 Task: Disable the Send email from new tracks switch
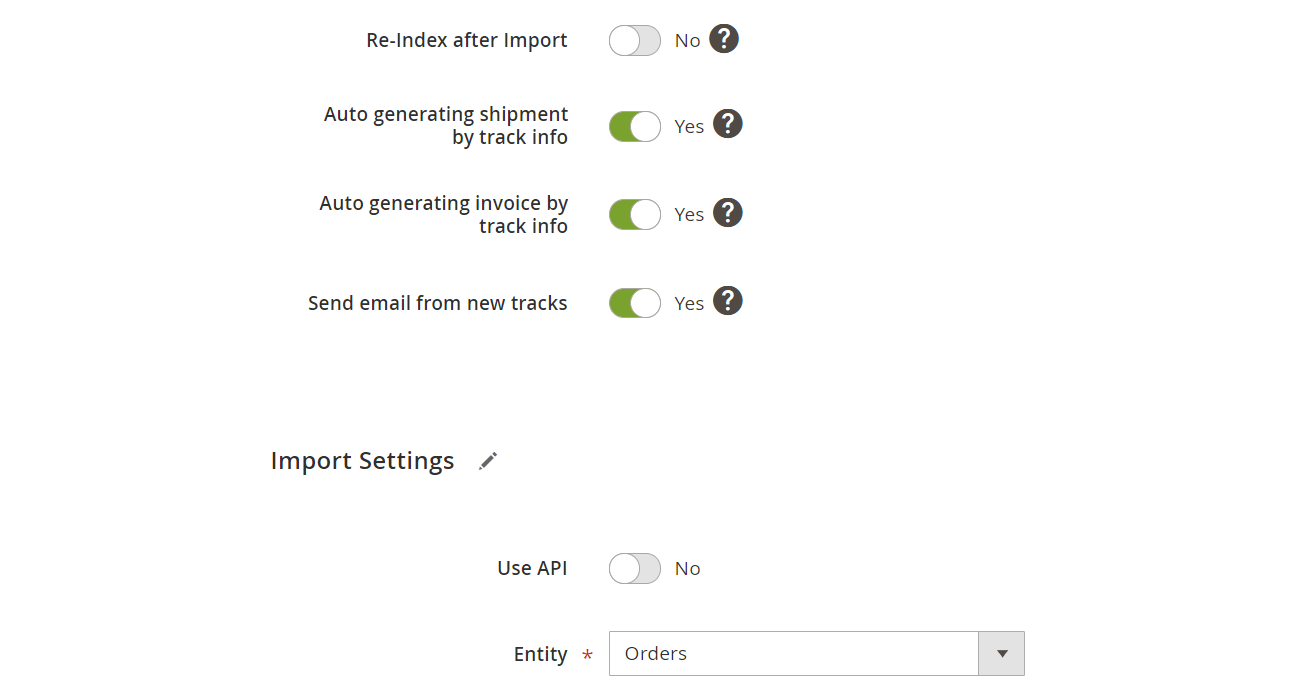[x=635, y=303]
